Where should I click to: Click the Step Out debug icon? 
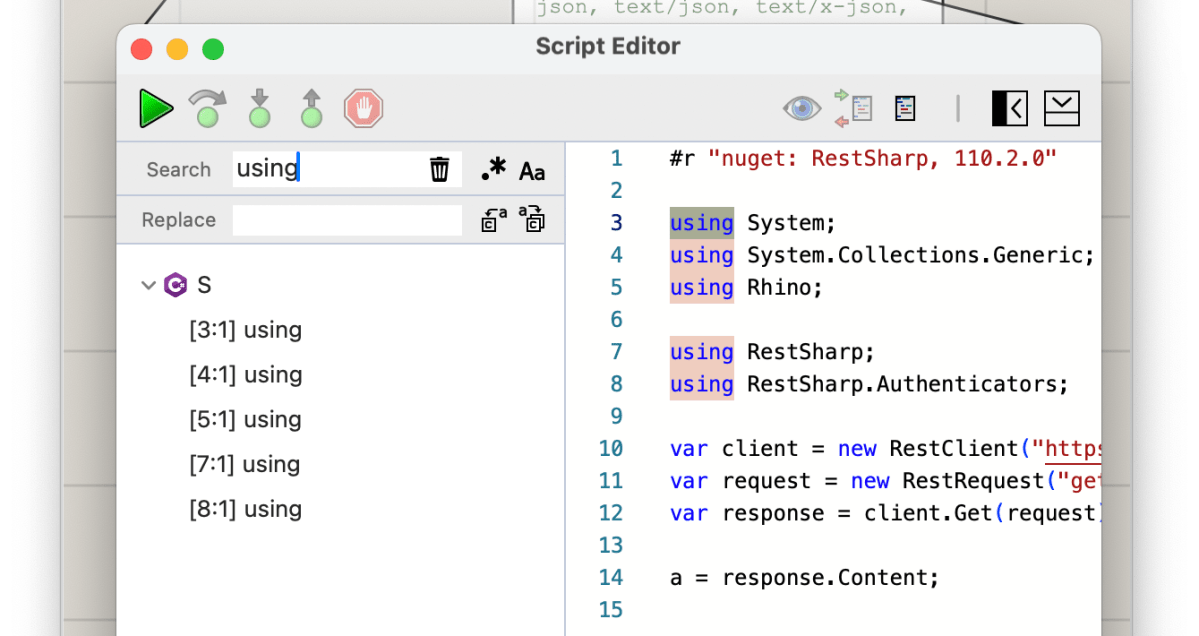pos(311,108)
